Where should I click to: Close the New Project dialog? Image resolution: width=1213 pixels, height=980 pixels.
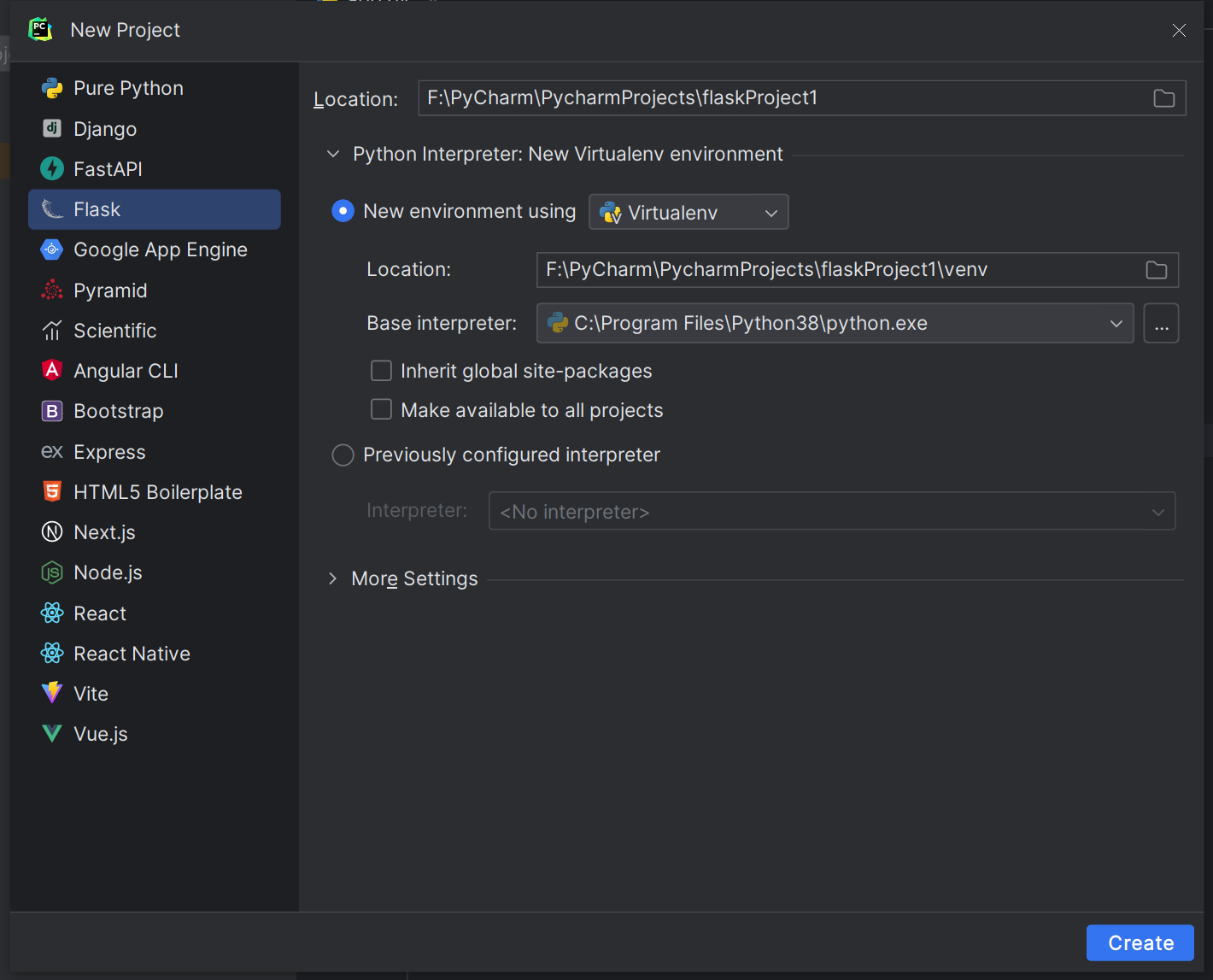pos(1179,31)
